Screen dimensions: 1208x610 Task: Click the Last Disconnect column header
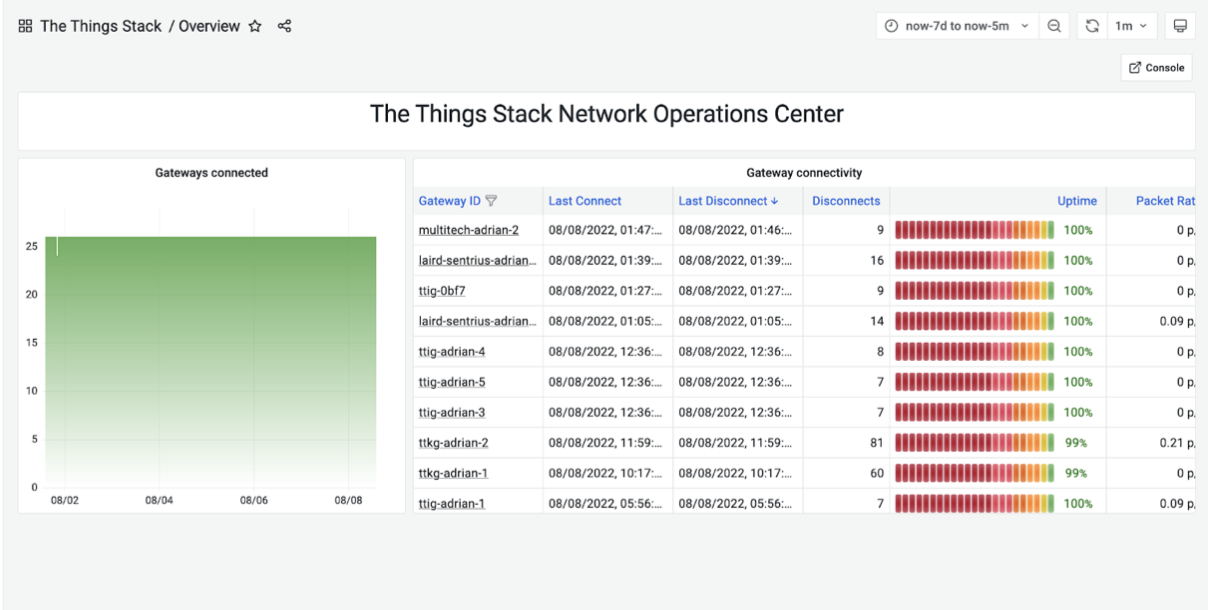728,201
